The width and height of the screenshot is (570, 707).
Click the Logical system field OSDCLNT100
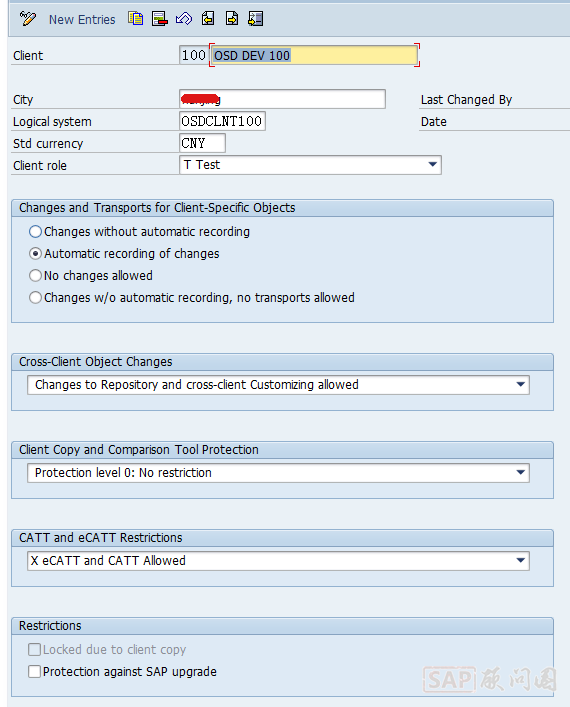[222, 121]
